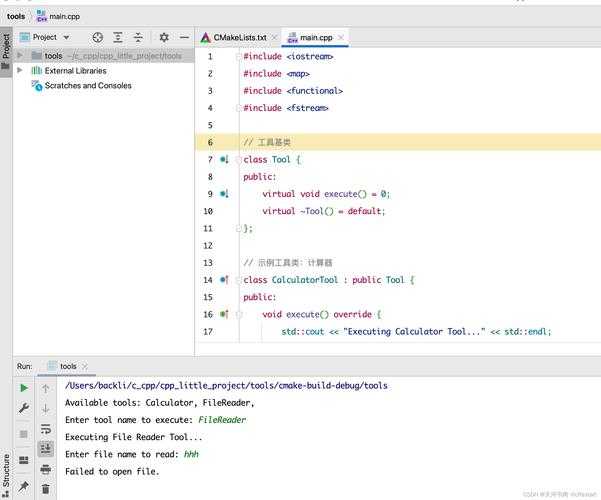Click the locate-in-project target icon
The image size is (601, 500).
[x=98, y=37]
